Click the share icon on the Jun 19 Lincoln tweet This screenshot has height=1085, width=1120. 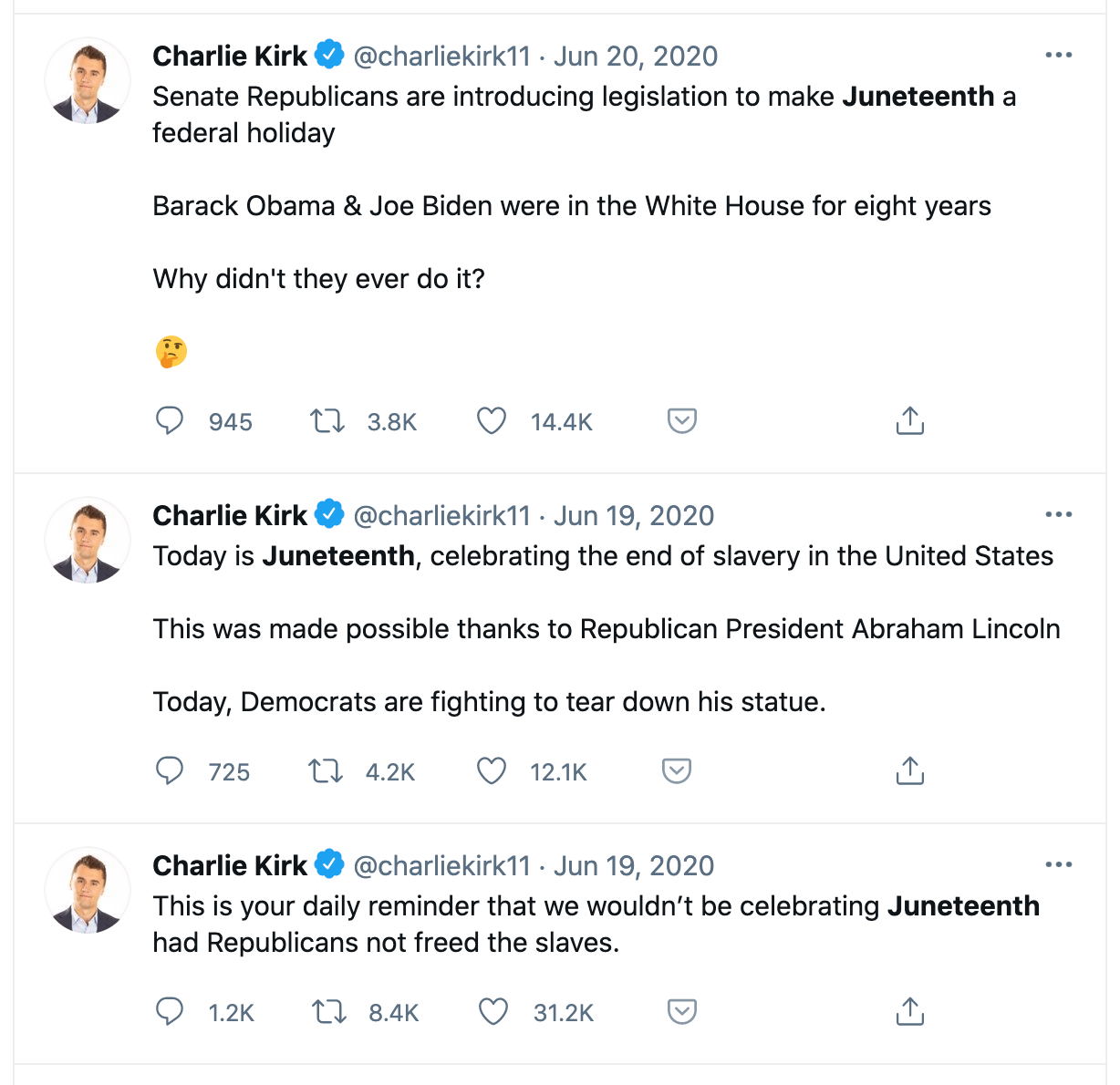pyautogui.click(x=909, y=770)
